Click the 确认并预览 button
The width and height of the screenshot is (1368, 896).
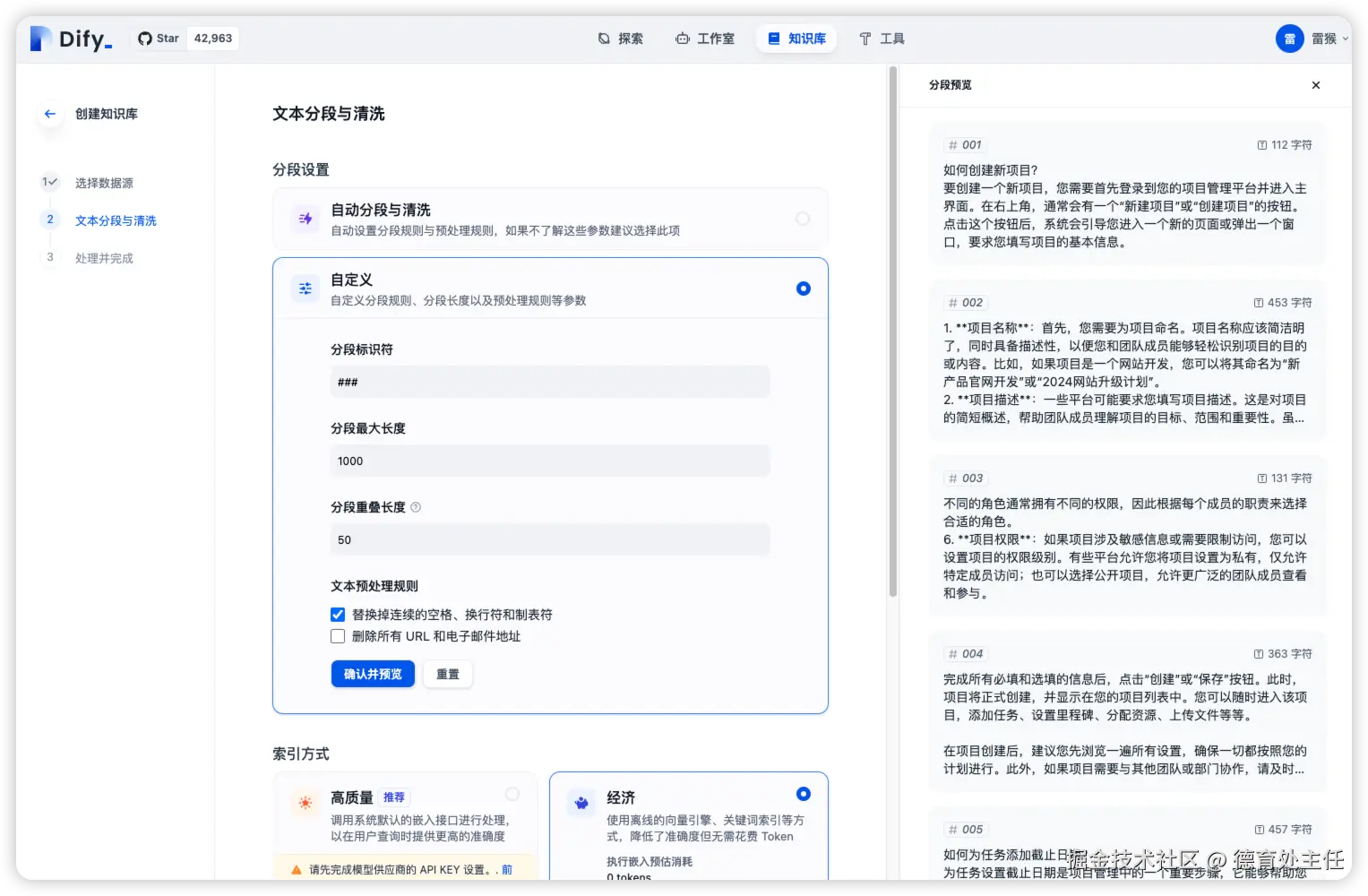tap(373, 674)
